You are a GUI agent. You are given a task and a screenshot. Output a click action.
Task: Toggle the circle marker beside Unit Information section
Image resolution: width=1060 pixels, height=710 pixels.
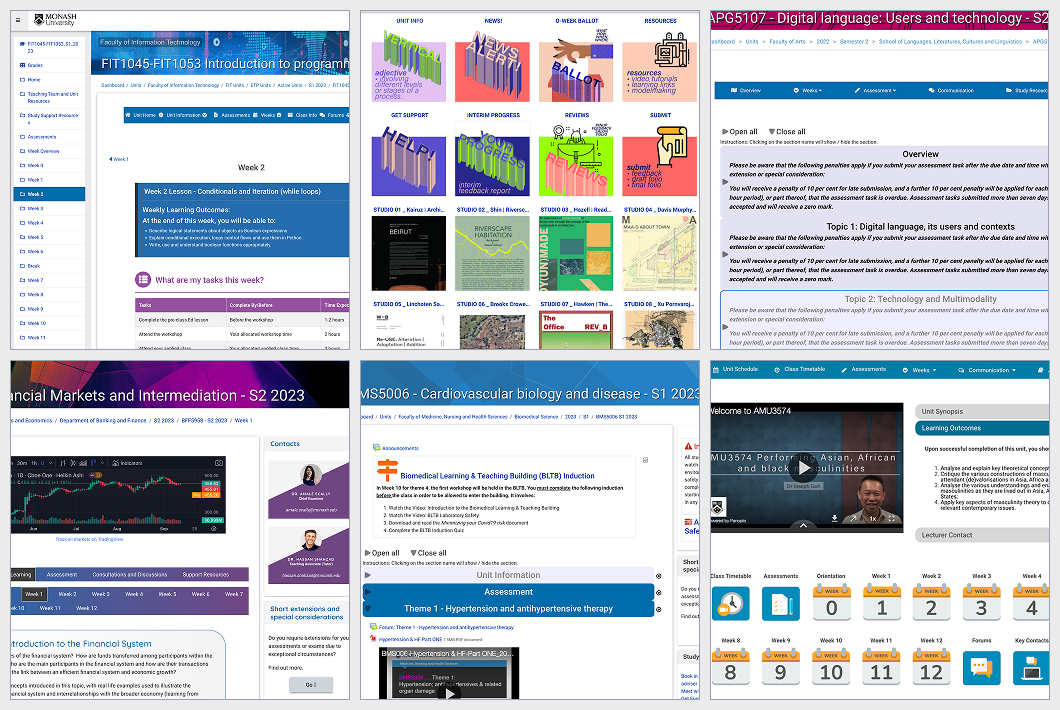[x=658, y=576]
